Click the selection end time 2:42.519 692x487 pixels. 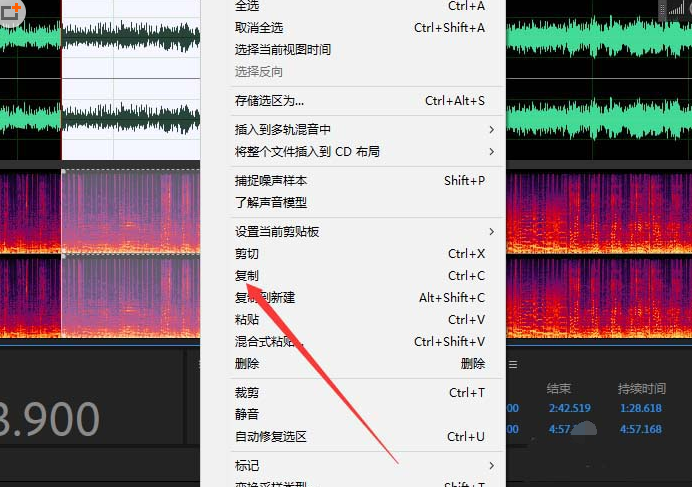tap(568, 408)
